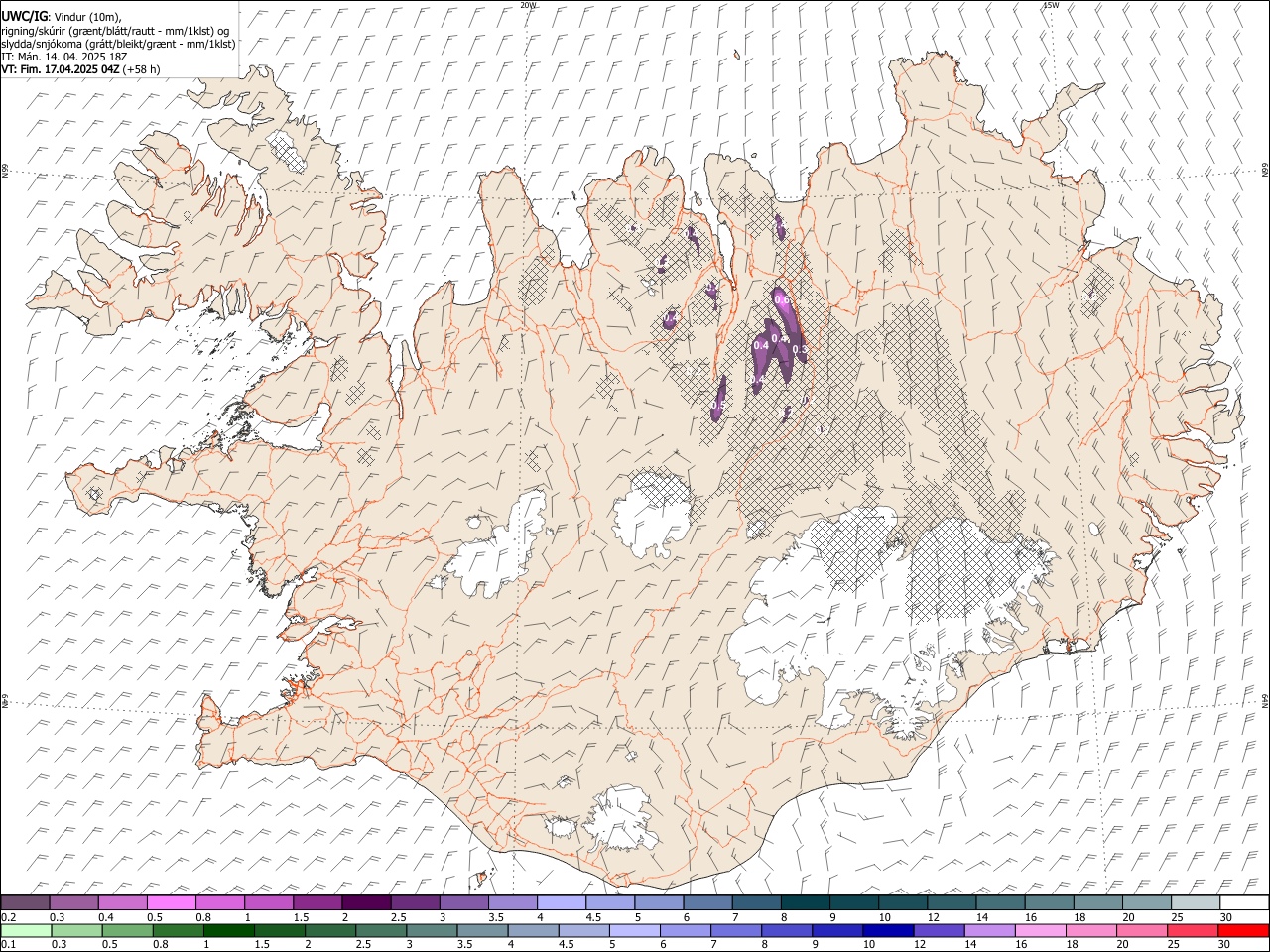Pick the dusky mauve 0.2 swatch in upper legend
Screen dimensions: 1270x952
tap(26, 902)
